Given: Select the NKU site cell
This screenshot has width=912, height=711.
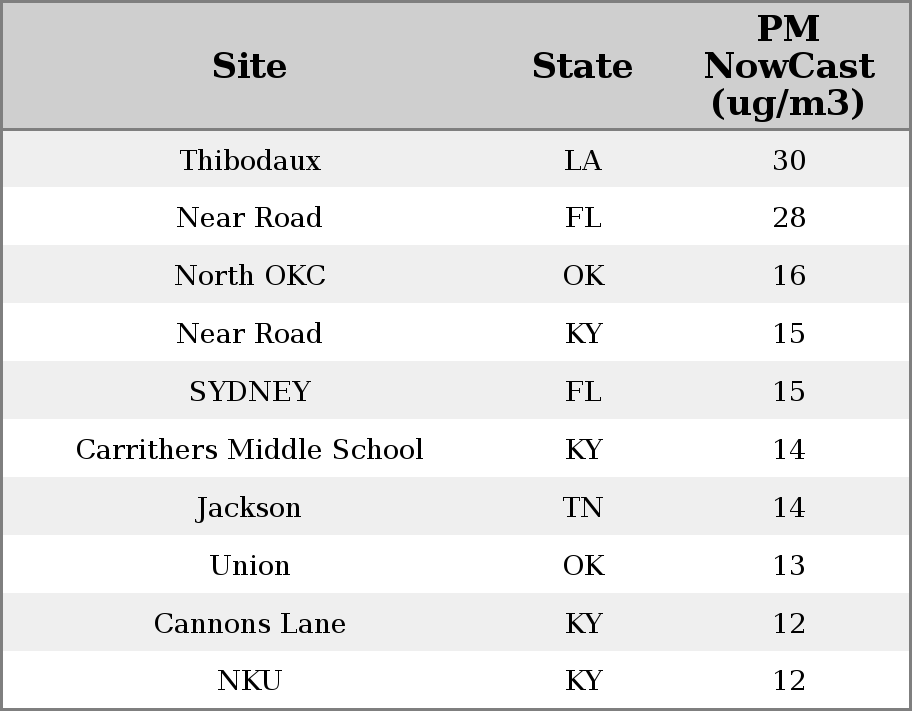Looking at the screenshot, I should (250, 681).
